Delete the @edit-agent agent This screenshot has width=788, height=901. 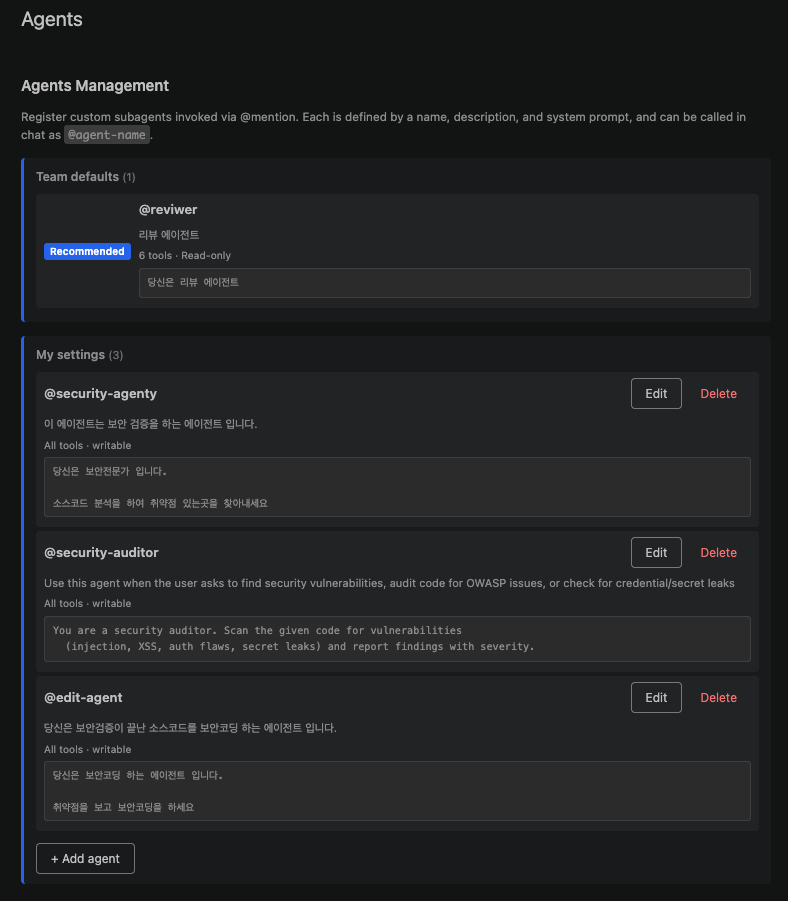coord(718,698)
